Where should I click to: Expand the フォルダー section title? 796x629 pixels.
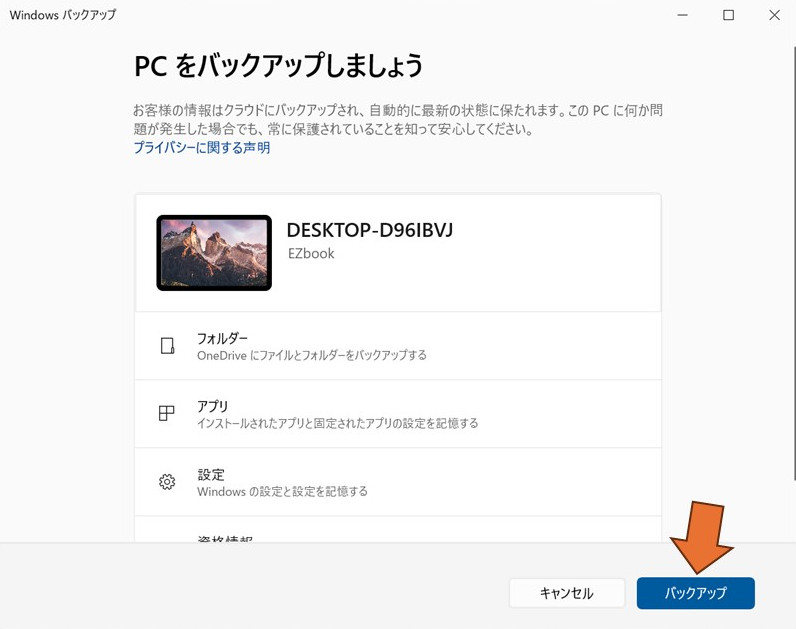tap(222, 338)
